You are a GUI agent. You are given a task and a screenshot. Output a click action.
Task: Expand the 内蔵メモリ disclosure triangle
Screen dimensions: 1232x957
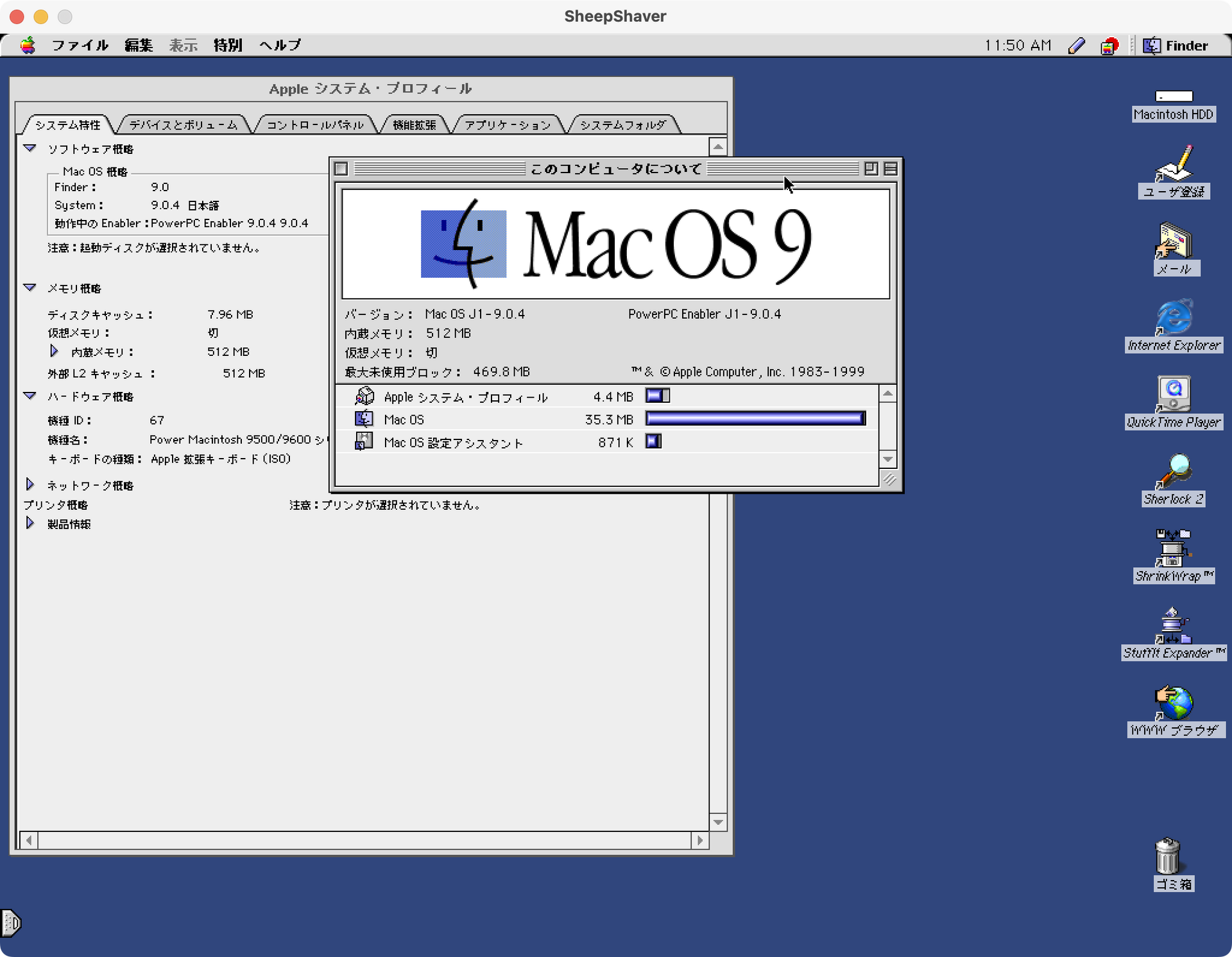(x=54, y=351)
